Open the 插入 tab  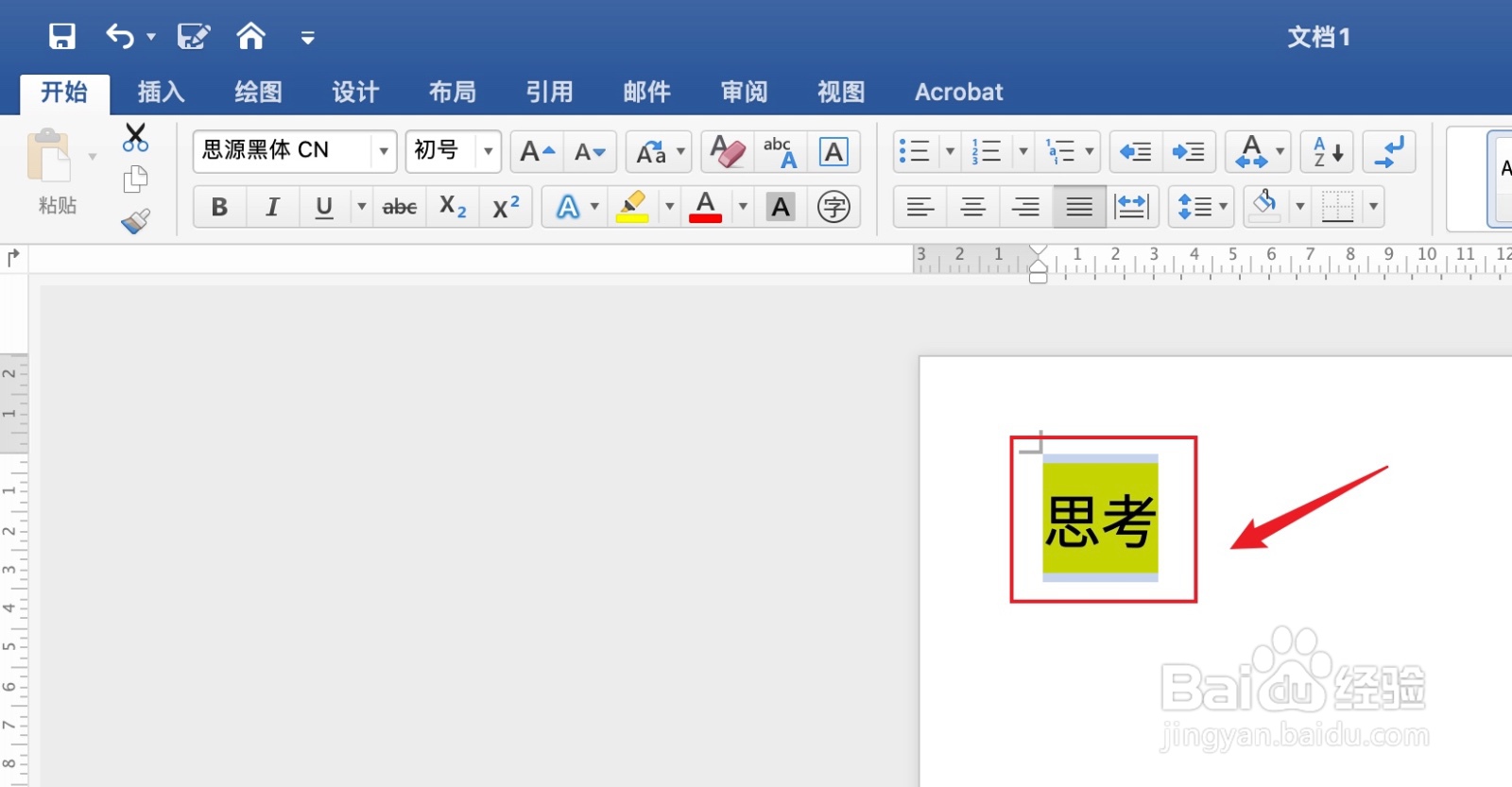tap(161, 92)
